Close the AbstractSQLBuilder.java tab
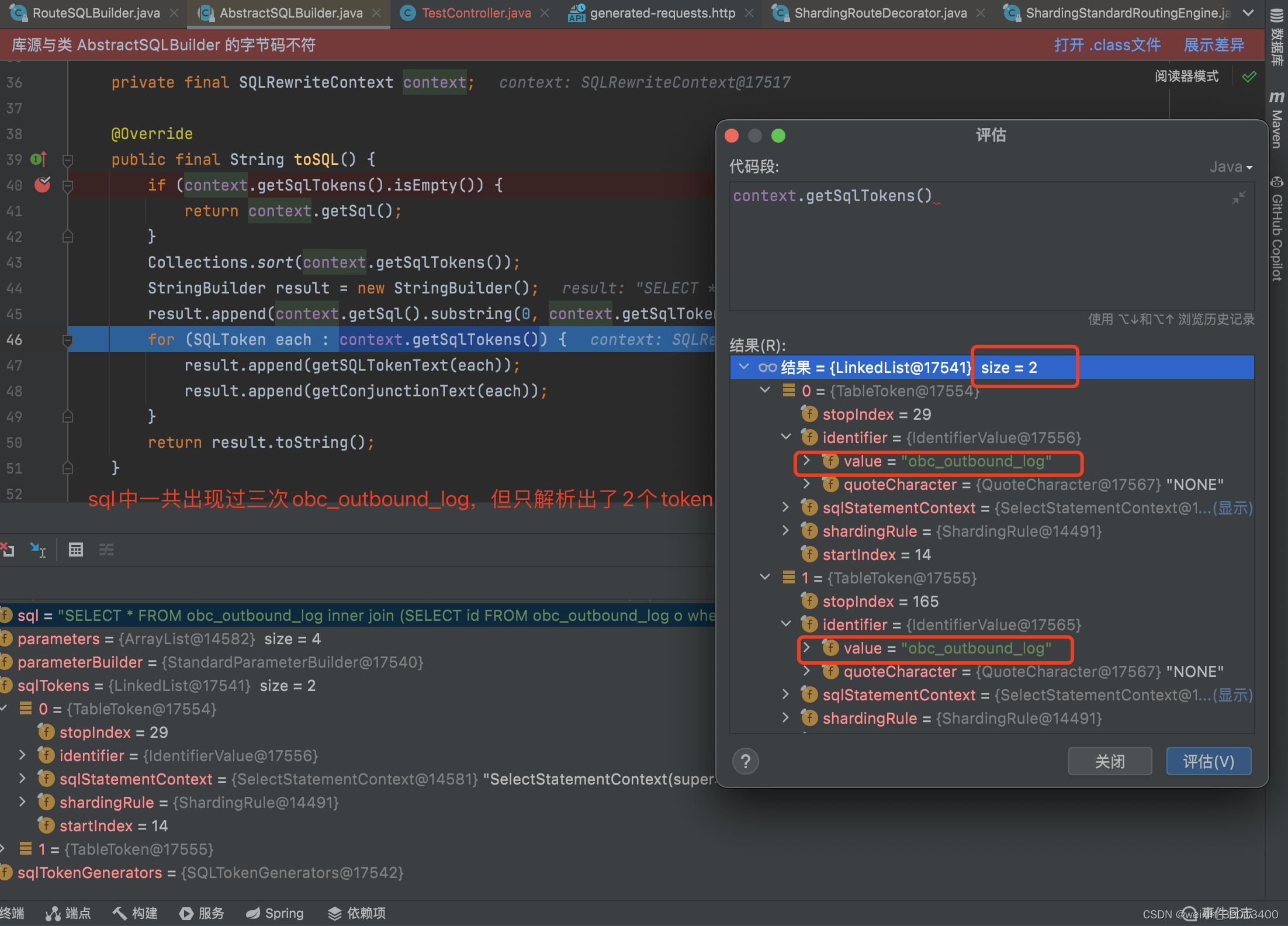 (377, 13)
